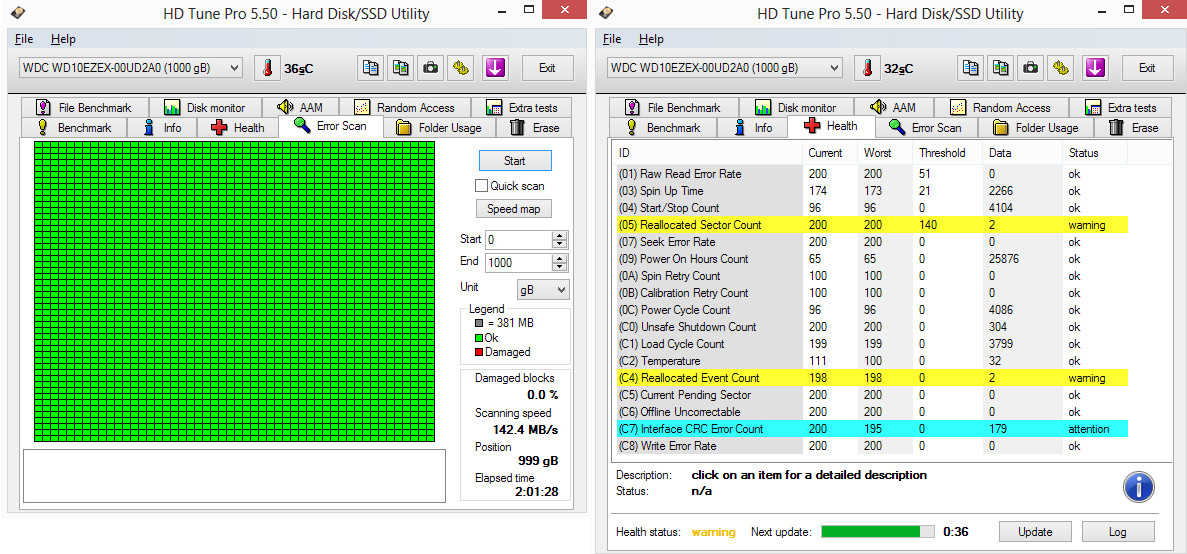The width and height of the screenshot is (1187, 554).
Task: Open the Unit gB dropdown
Action: [x=543, y=289]
